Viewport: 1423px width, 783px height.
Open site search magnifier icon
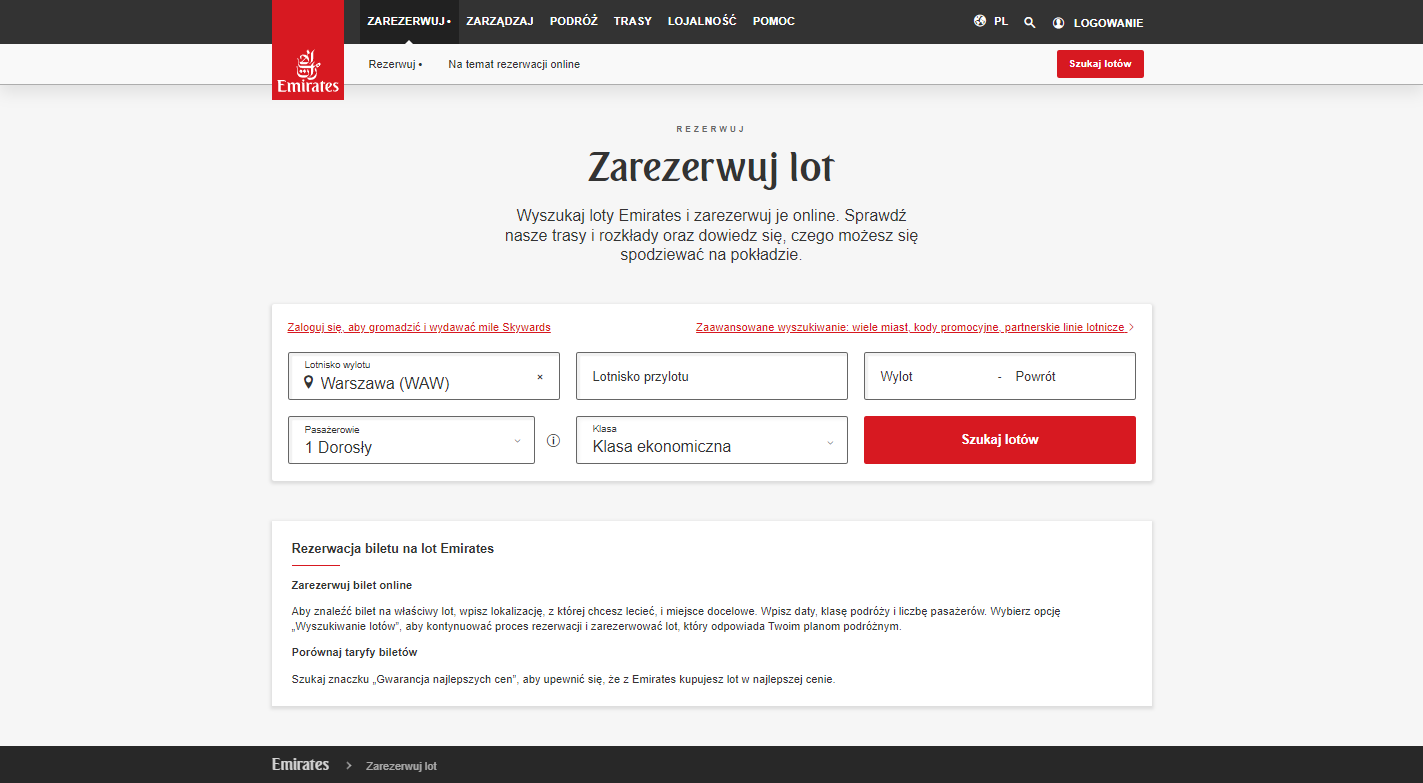pos(1030,22)
